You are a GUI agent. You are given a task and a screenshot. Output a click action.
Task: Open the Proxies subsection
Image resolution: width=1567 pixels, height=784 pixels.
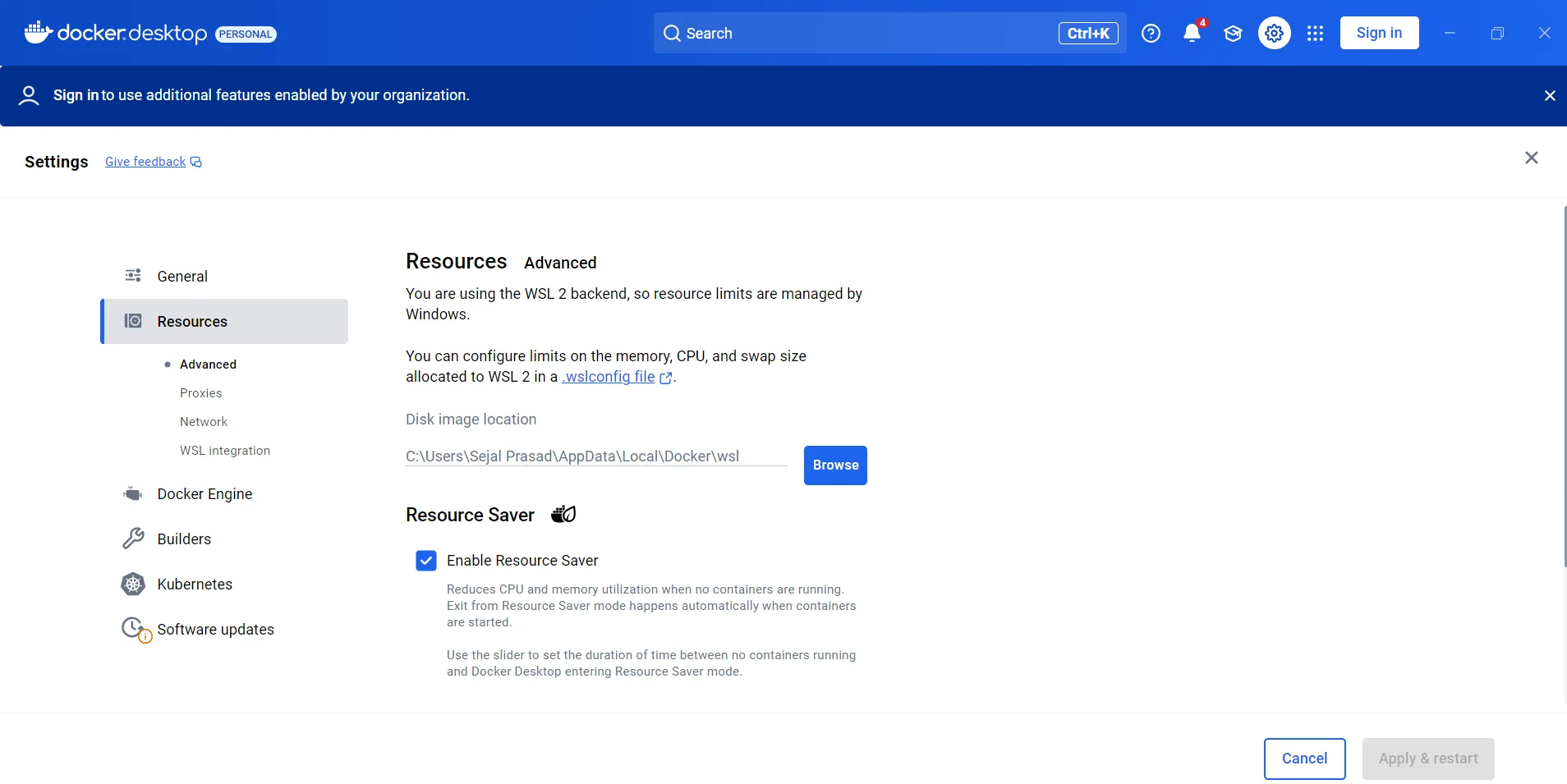point(201,393)
